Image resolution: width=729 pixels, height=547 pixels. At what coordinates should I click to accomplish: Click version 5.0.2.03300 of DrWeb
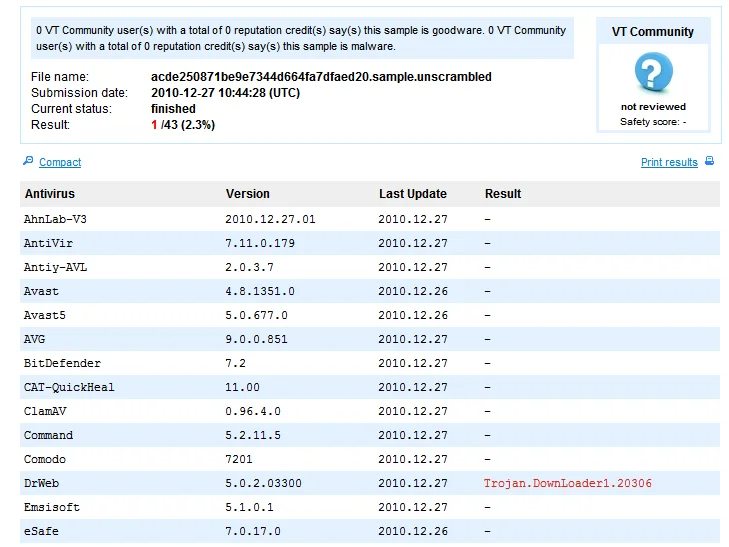point(264,483)
